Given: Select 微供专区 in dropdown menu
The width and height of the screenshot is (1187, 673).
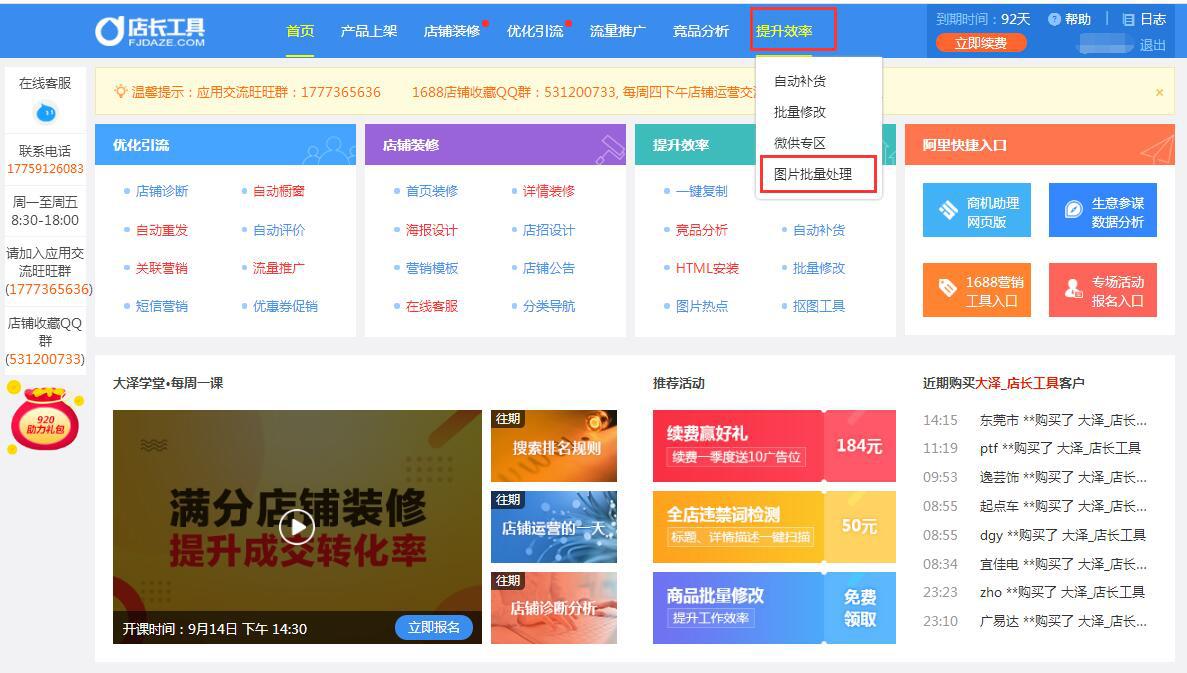Looking at the screenshot, I should [x=800, y=143].
